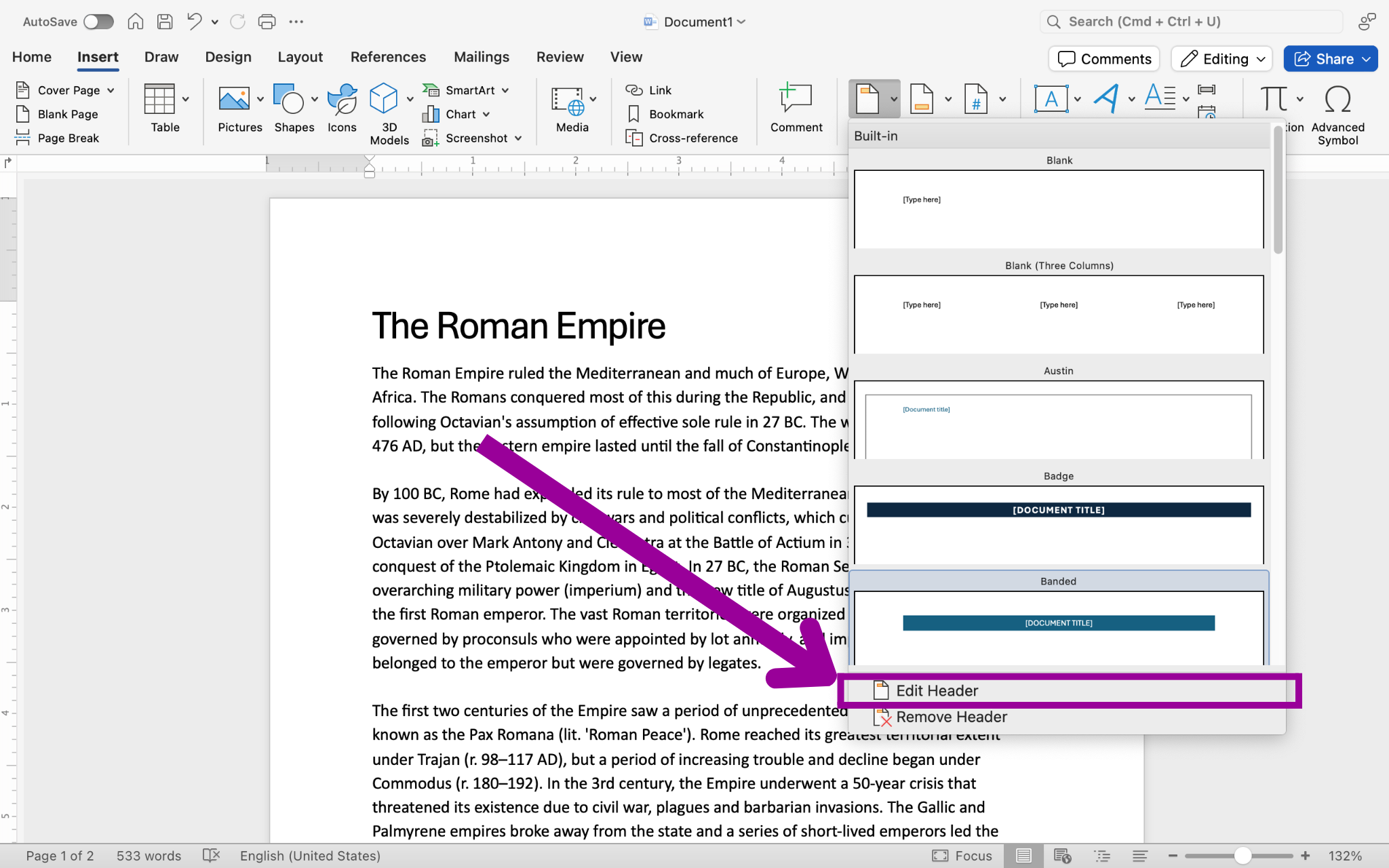Click the WordArt icon
Screen dimensions: 1389x868
pyautogui.click(x=1107, y=99)
